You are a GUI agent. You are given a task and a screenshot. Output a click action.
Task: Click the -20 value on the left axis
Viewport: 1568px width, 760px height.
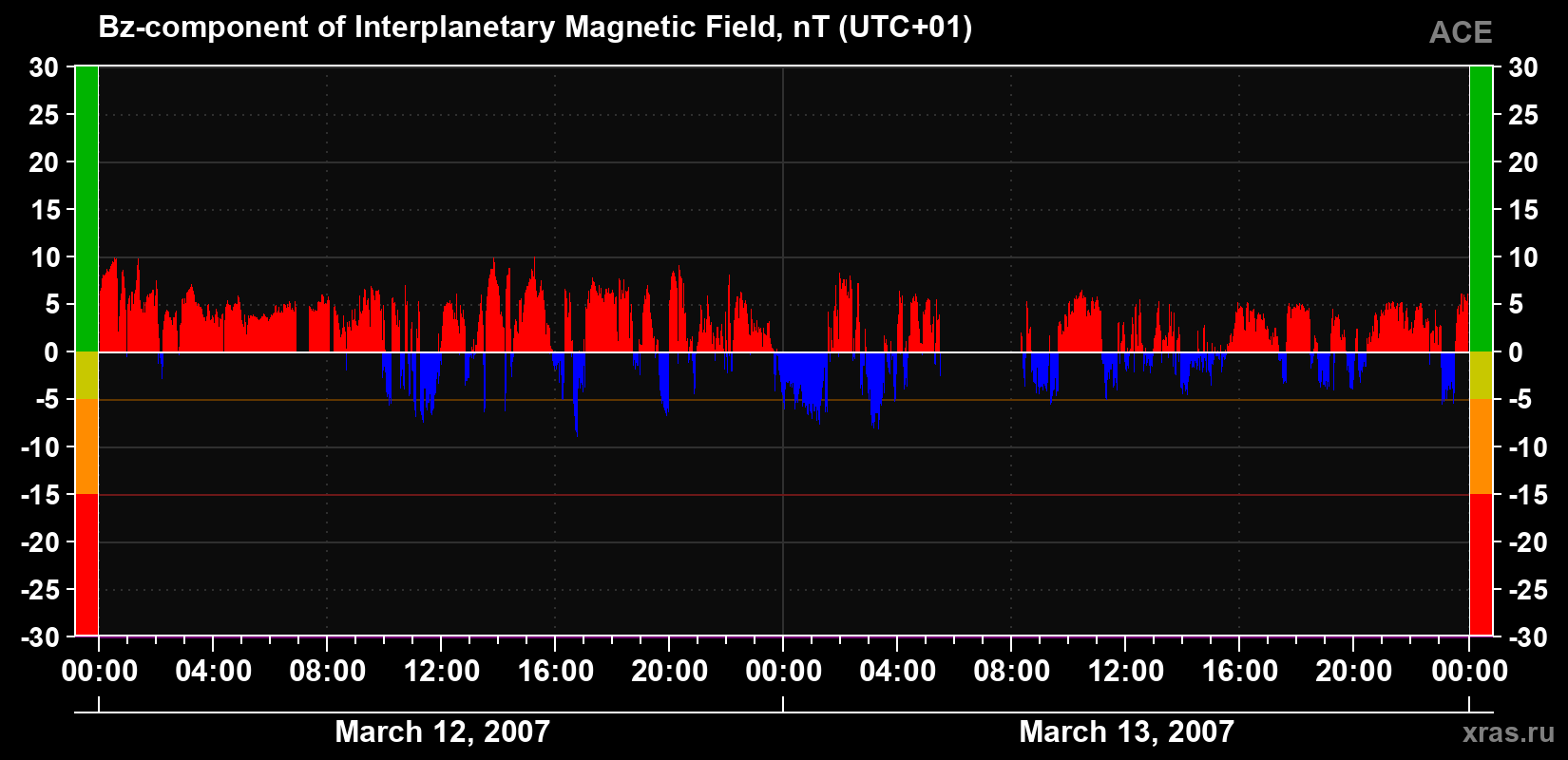point(40,542)
